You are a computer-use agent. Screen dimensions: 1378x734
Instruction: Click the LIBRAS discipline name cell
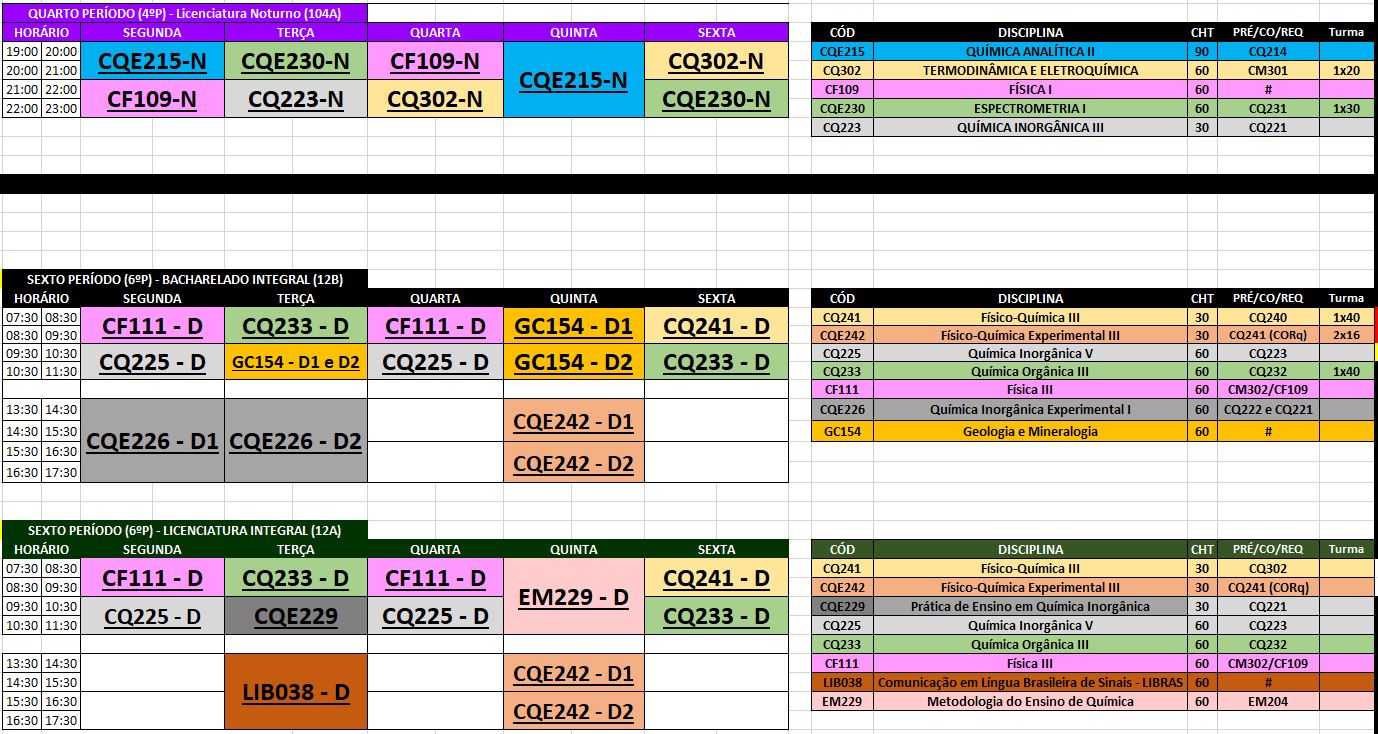pyautogui.click(x=1030, y=683)
